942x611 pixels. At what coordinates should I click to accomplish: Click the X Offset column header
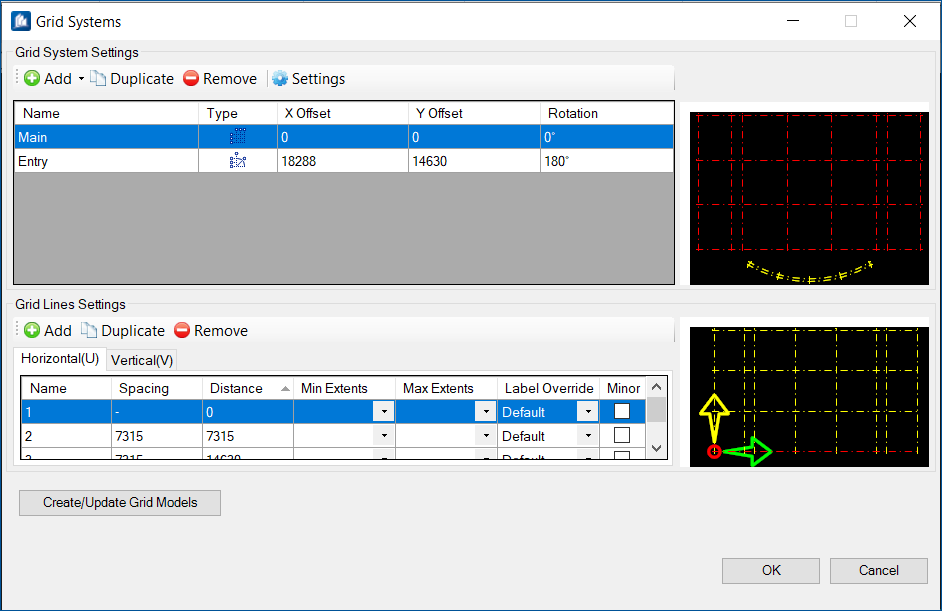(x=343, y=114)
